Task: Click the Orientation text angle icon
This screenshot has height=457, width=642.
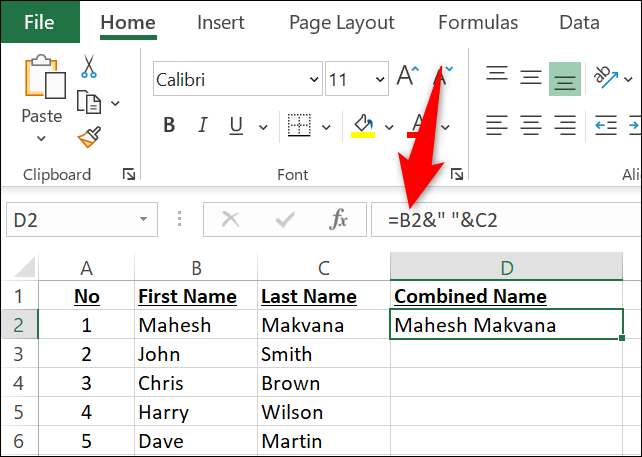Action: pyautogui.click(x=606, y=77)
